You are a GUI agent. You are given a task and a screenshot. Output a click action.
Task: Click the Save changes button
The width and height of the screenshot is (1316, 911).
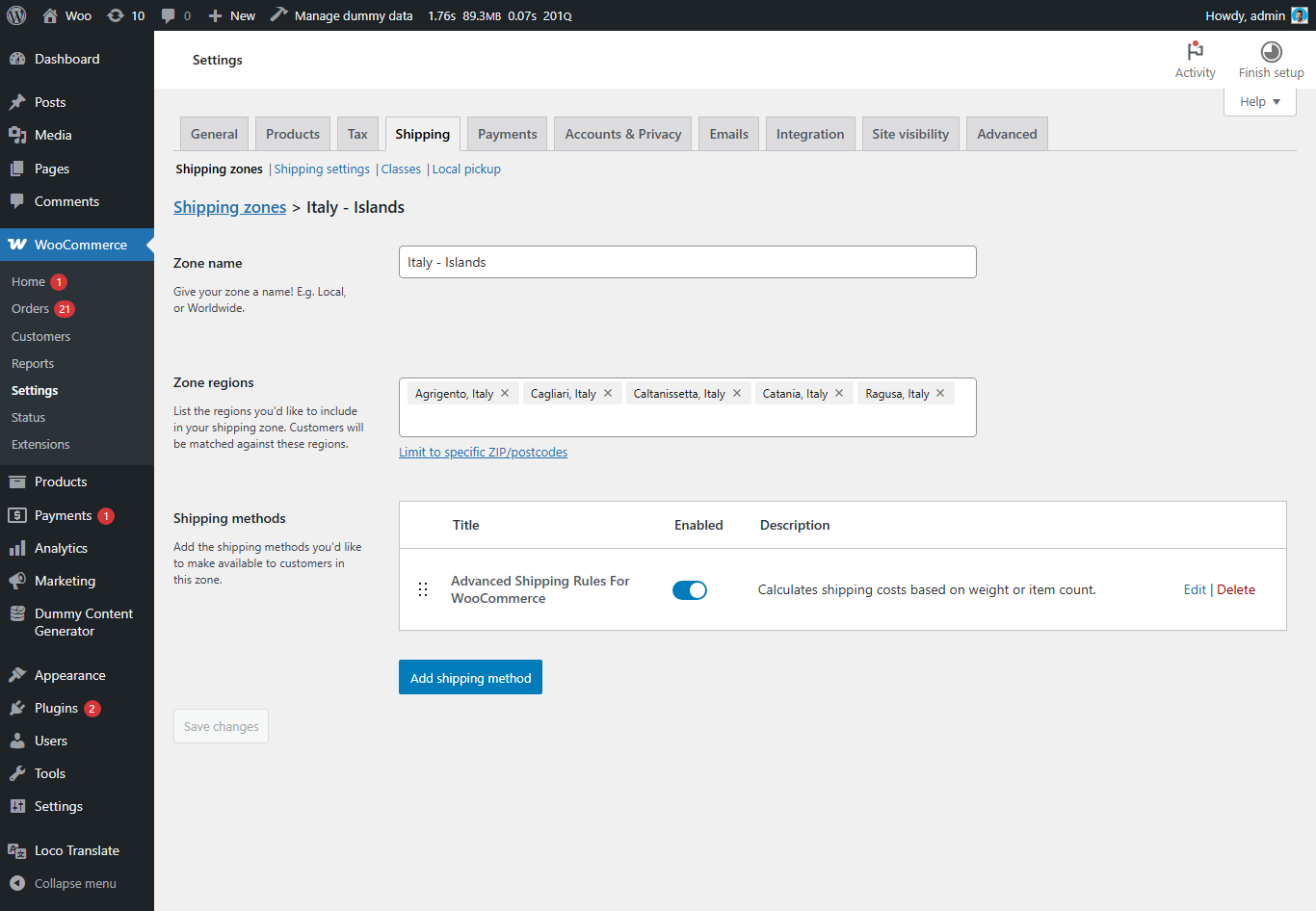221,726
